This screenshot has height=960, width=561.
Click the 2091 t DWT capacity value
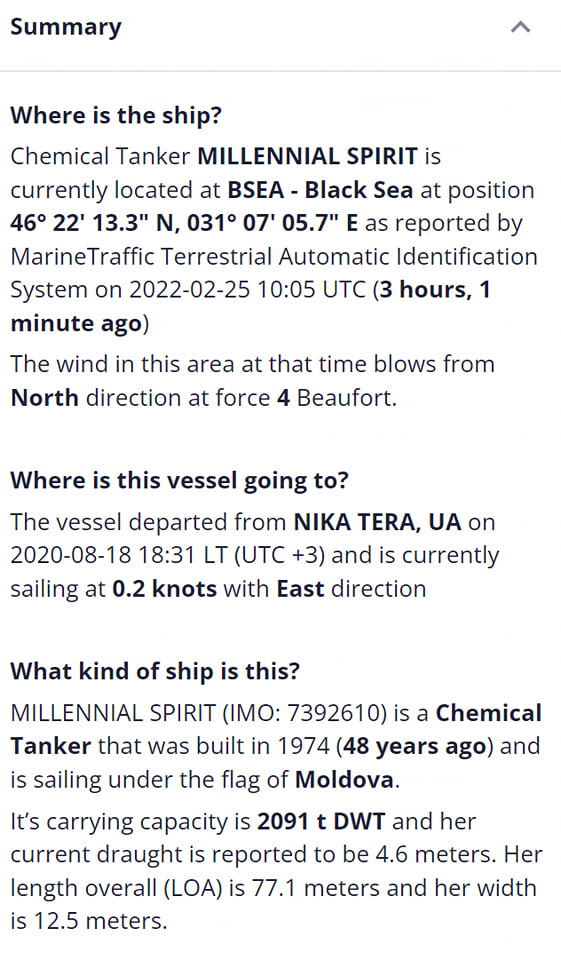pyautogui.click(x=321, y=822)
